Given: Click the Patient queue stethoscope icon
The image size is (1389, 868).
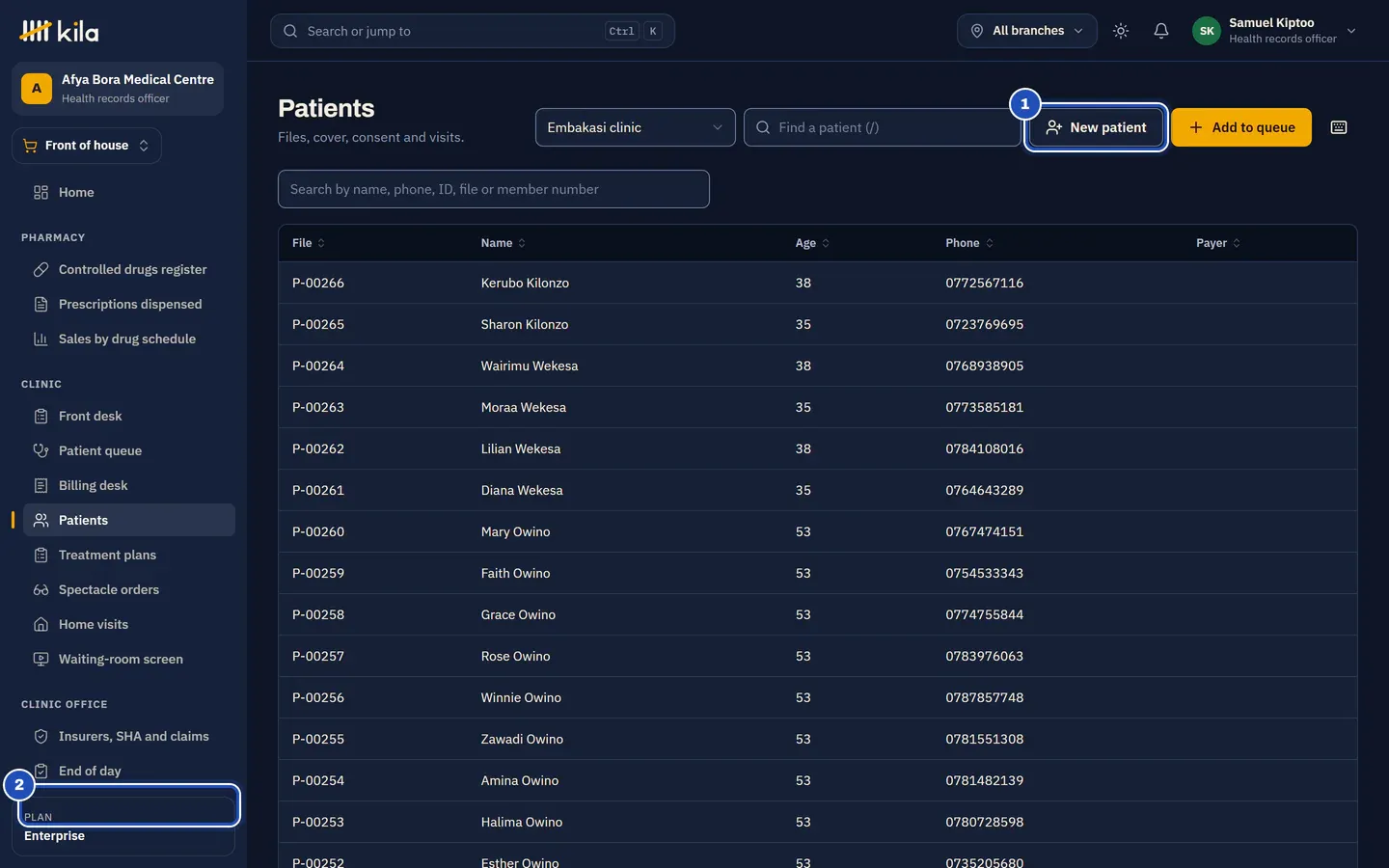Looking at the screenshot, I should point(41,451).
